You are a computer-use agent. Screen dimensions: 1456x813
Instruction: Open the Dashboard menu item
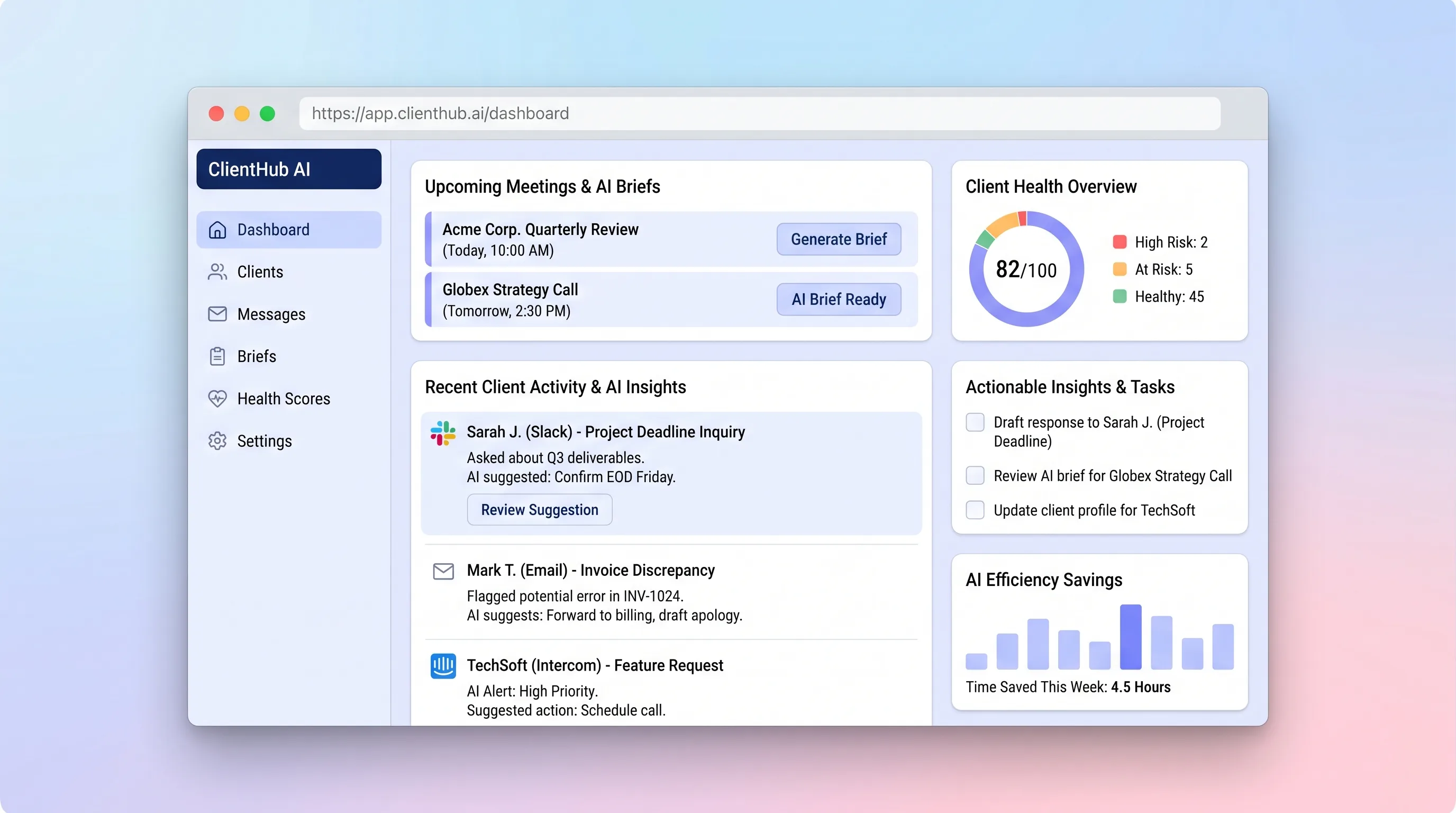(x=289, y=230)
